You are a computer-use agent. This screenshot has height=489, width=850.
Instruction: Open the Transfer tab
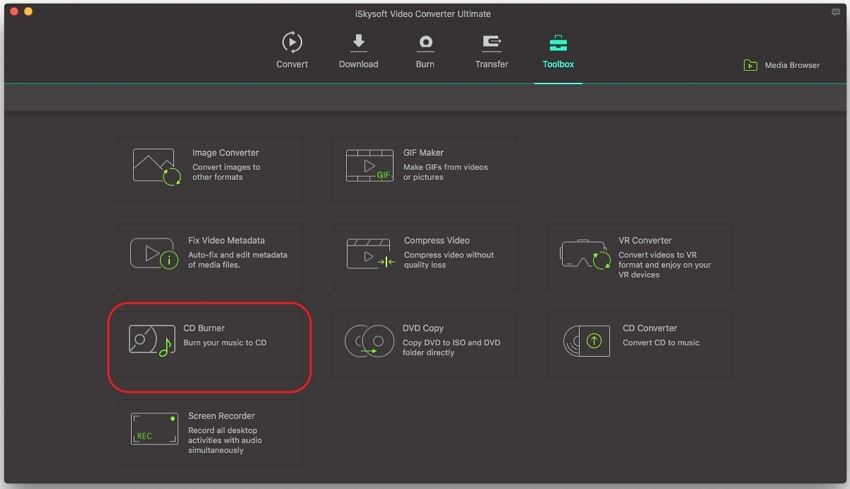pyautogui.click(x=491, y=50)
